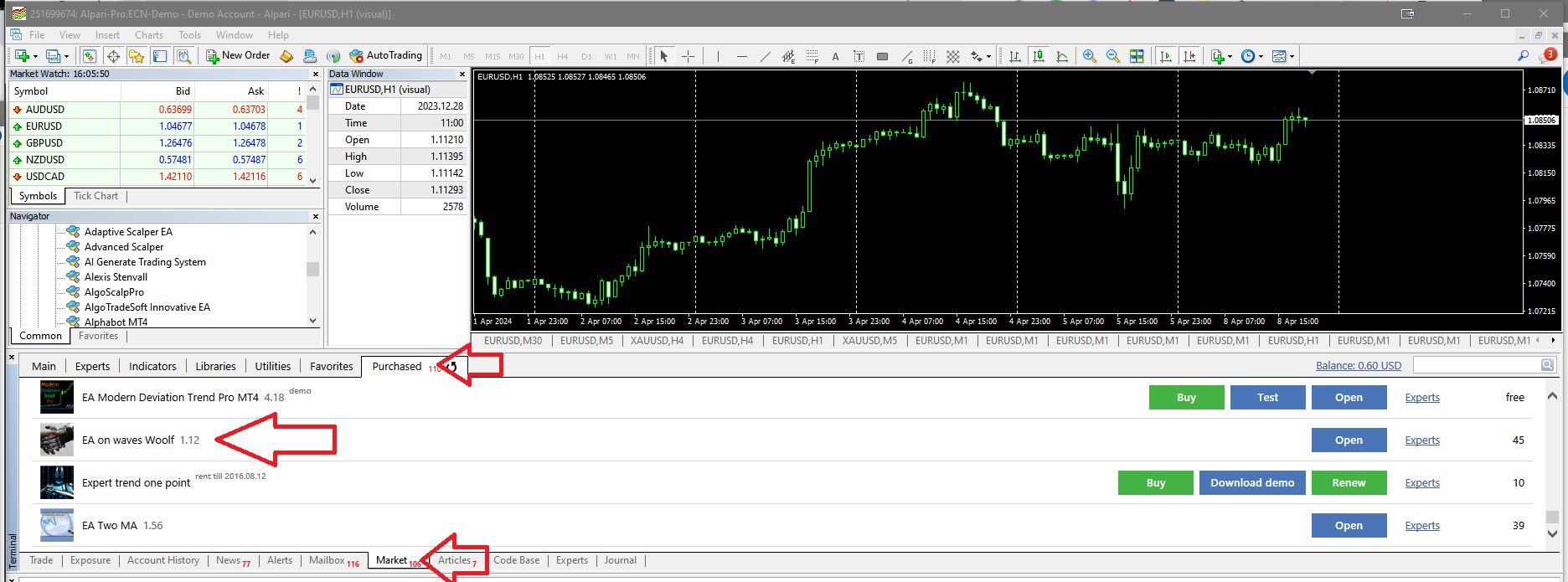The width and height of the screenshot is (1568, 582).
Task: Click Renew for Expert trend one point
Action: point(1349,483)
